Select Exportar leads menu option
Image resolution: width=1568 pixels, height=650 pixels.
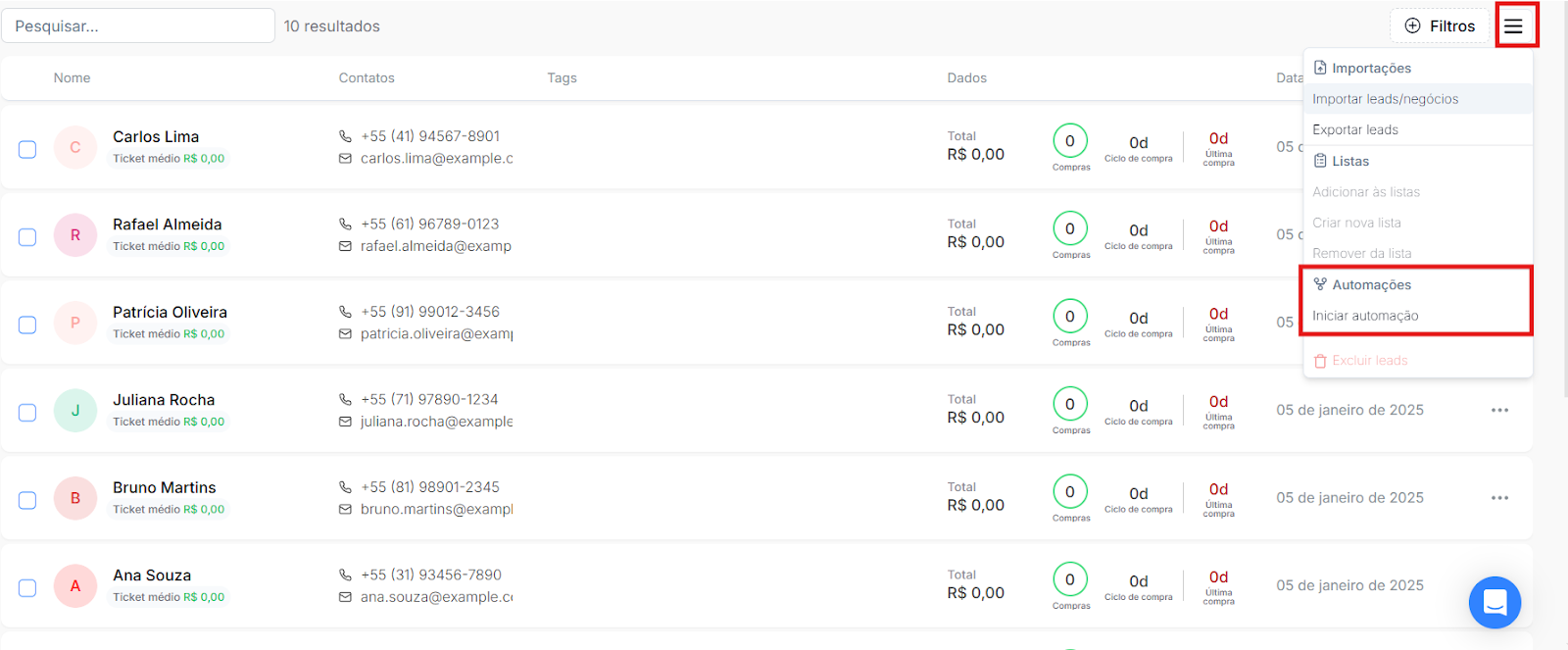[x=1355, y=129]
